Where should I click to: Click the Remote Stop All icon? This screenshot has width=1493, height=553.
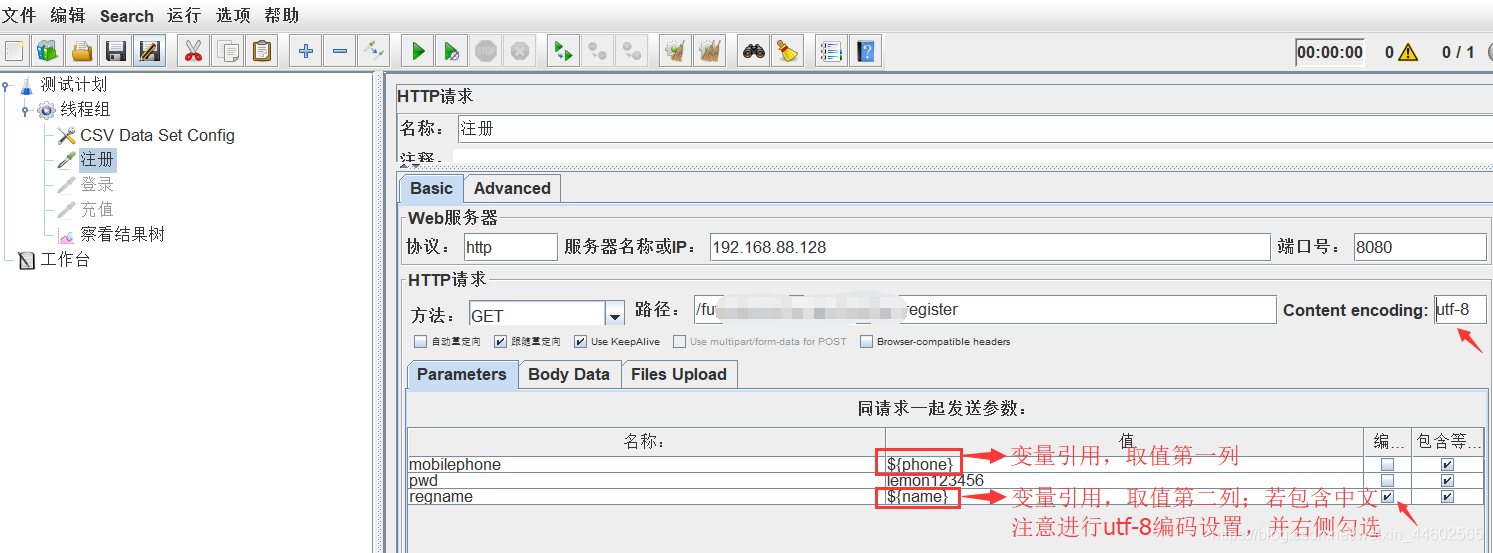(598, 50)
